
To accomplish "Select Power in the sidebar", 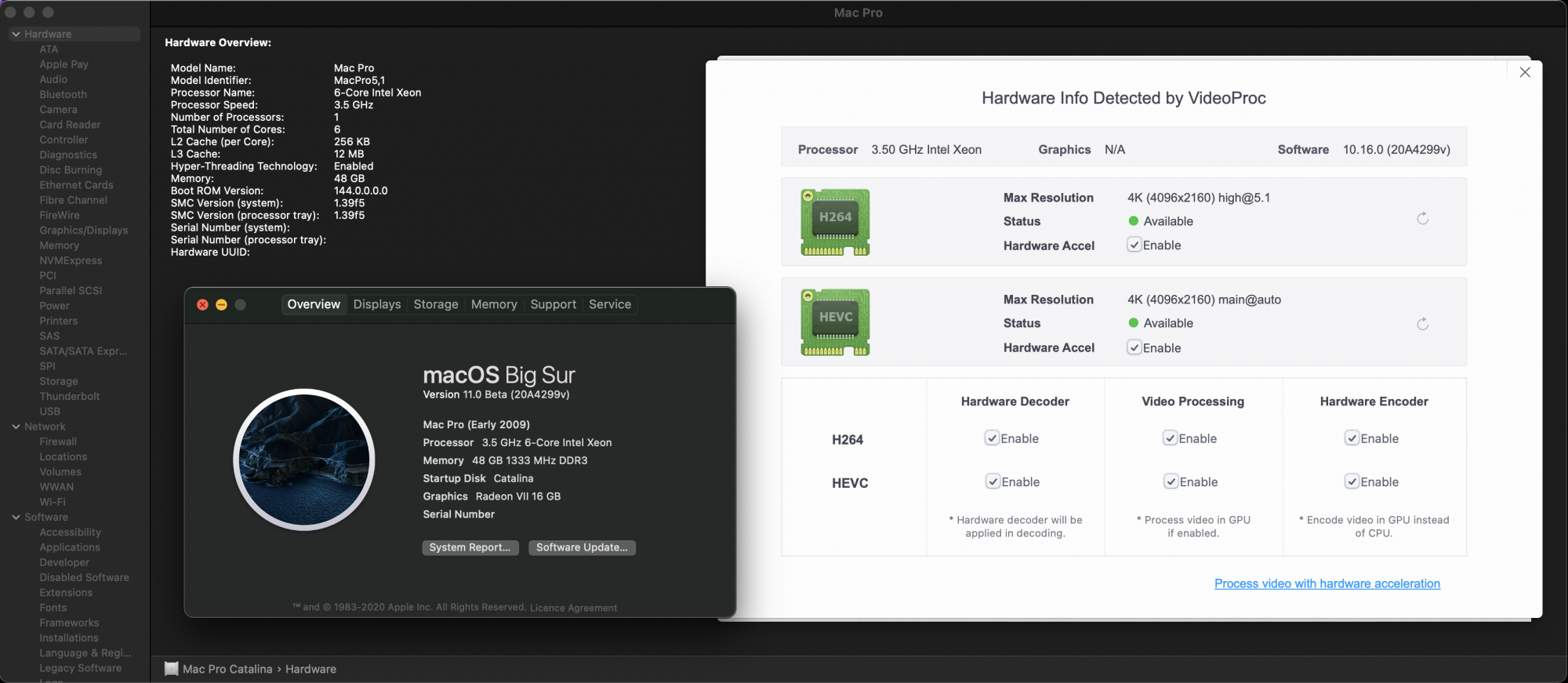I will [54, 306].
